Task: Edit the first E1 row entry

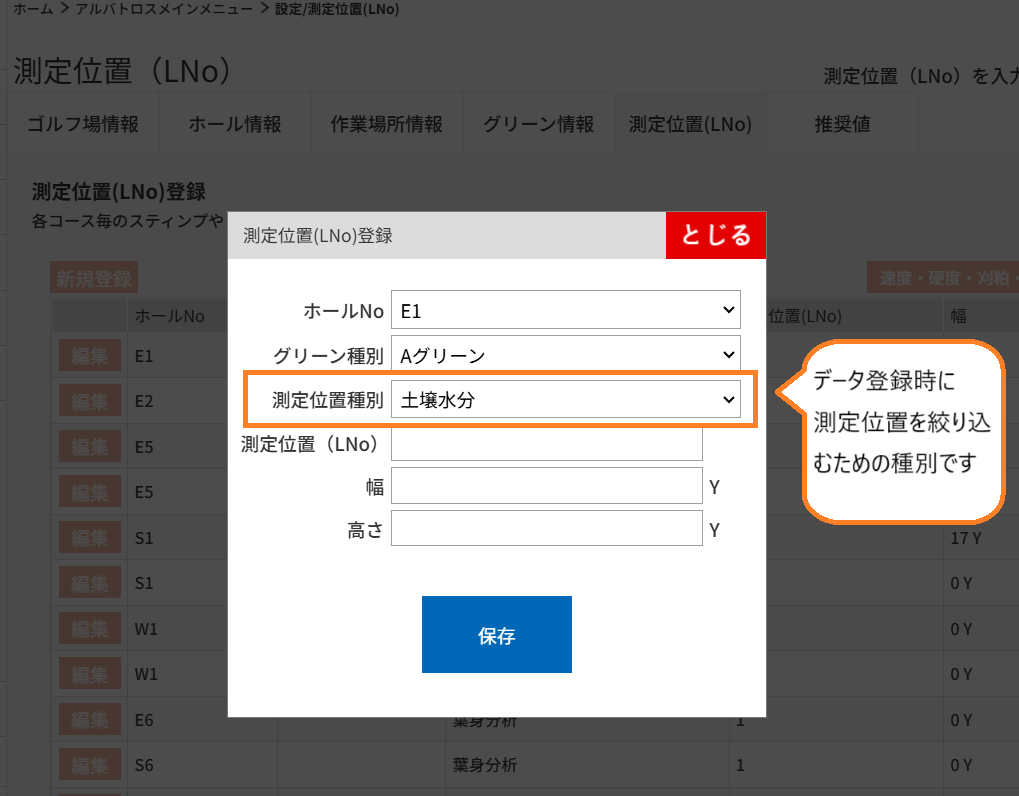Action: point(89,355)
